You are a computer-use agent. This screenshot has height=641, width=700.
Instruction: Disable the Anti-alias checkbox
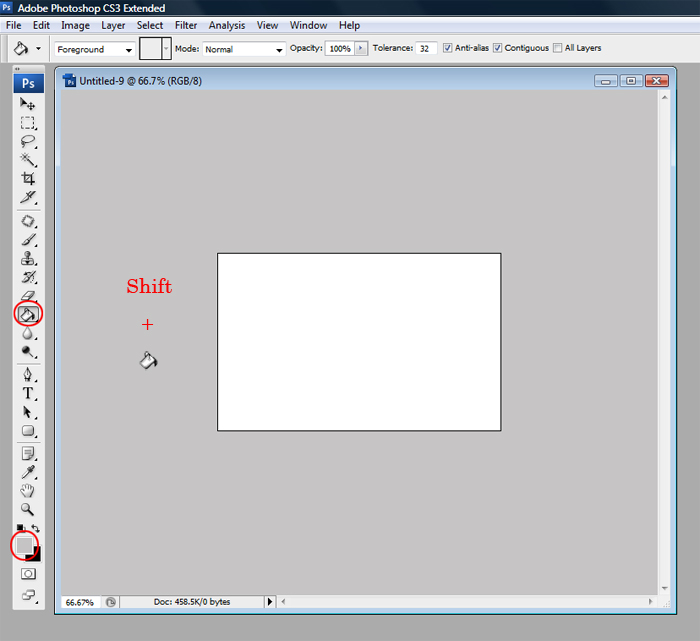(448, 48)
